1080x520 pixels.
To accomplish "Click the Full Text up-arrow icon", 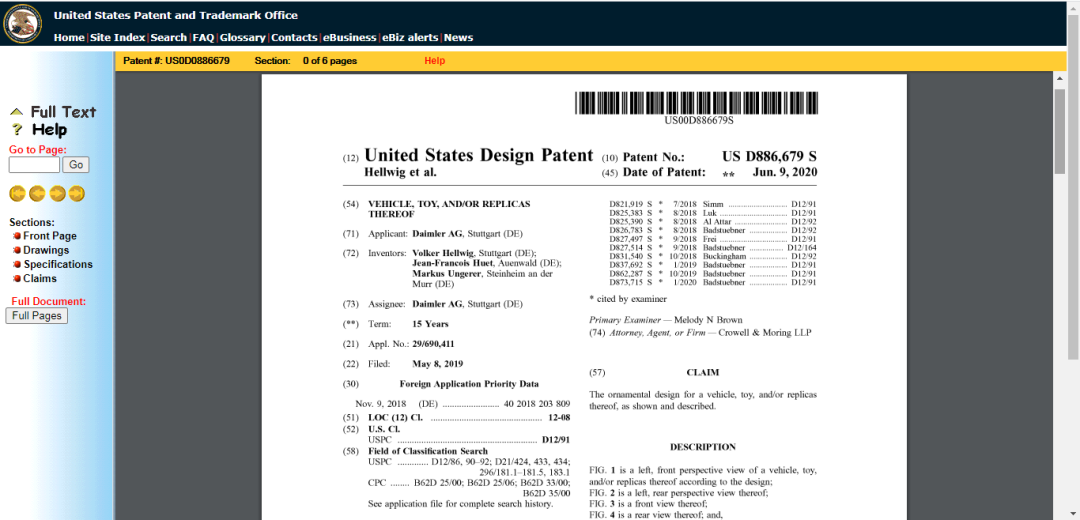I will point(17,112).
